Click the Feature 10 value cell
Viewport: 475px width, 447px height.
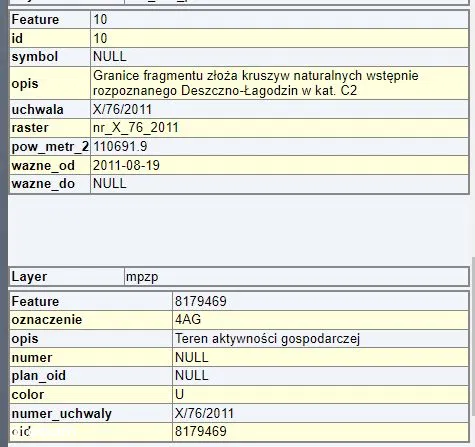279,20
